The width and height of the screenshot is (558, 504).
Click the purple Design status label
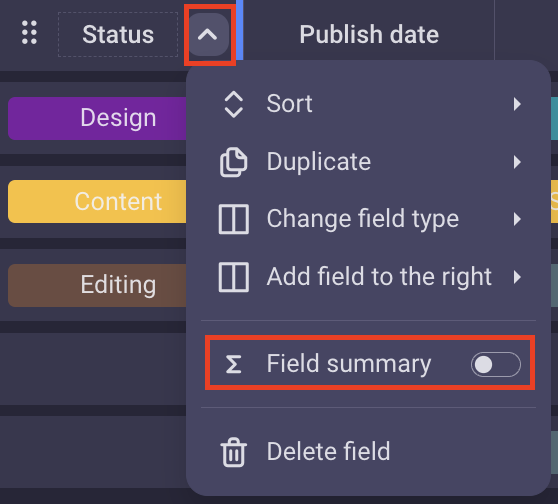click(x=97, y=118)
